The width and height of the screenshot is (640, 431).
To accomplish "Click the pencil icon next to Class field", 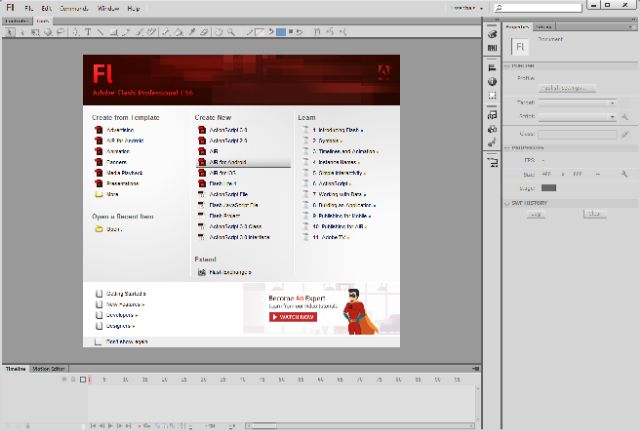I will 625,133.
